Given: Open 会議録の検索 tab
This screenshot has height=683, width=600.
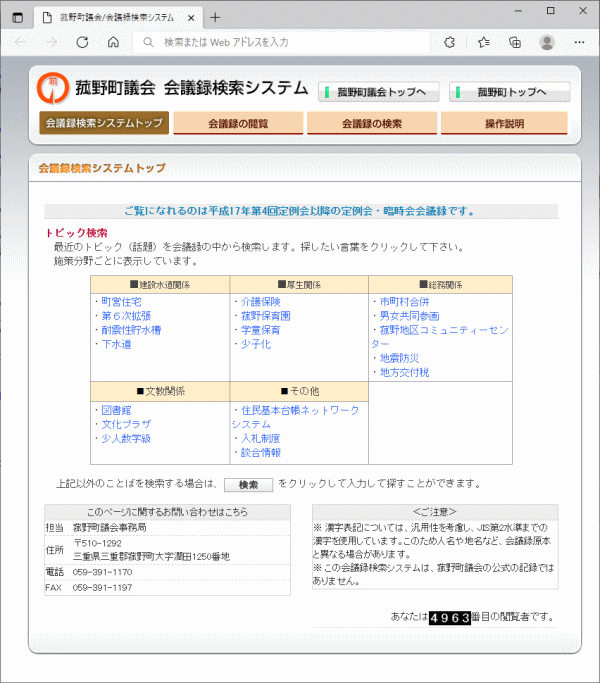Looking at the screenshot, I should pos(372,123).
